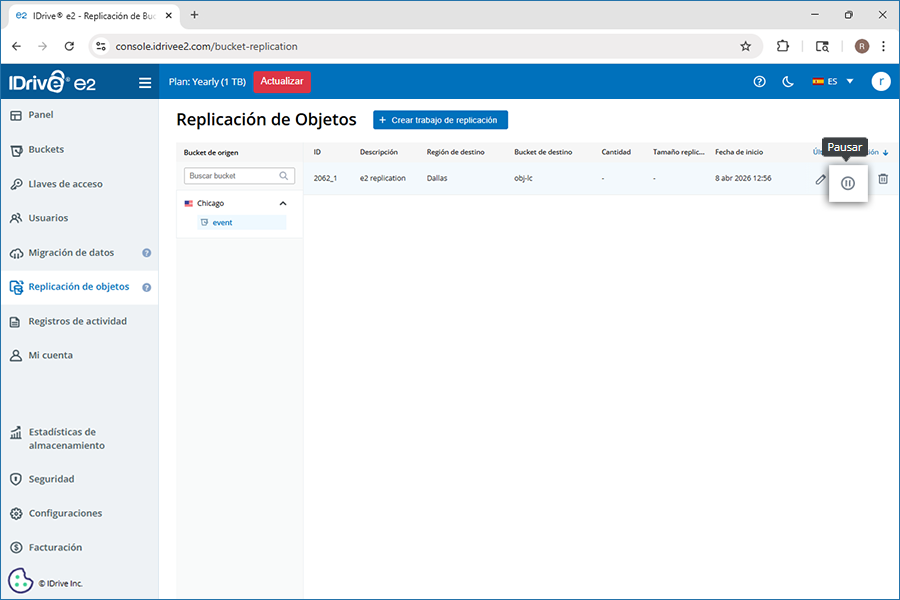Sort by last replication column arrow
900x600 pixels.
click(886, 152)
